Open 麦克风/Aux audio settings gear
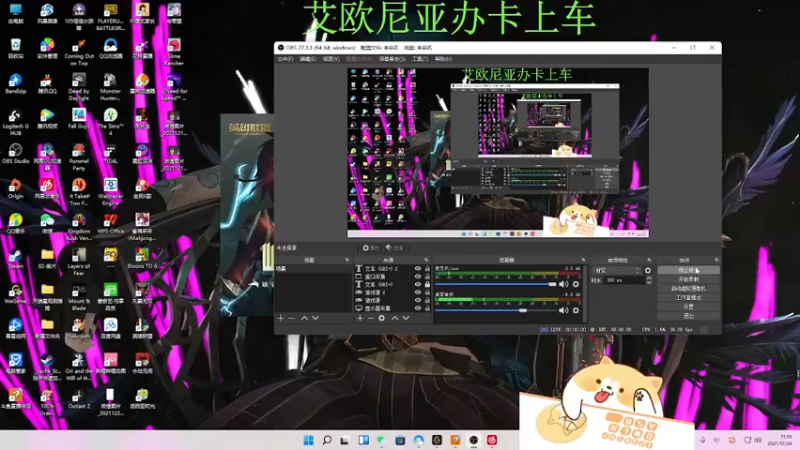Screen dimensions: 800x450 (576, 284)
